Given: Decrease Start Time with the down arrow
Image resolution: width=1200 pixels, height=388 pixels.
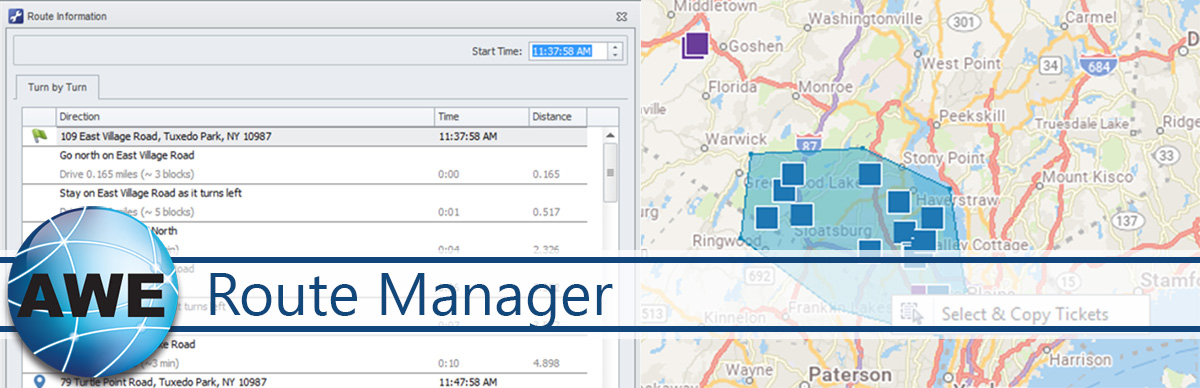Looking at the screenshot, I should coord(615,55).
